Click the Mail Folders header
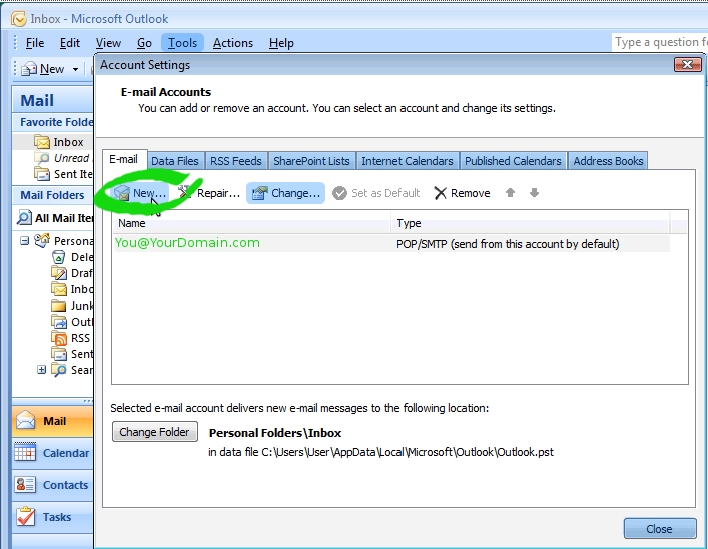The image size is (708, 549). pos(53,195)
